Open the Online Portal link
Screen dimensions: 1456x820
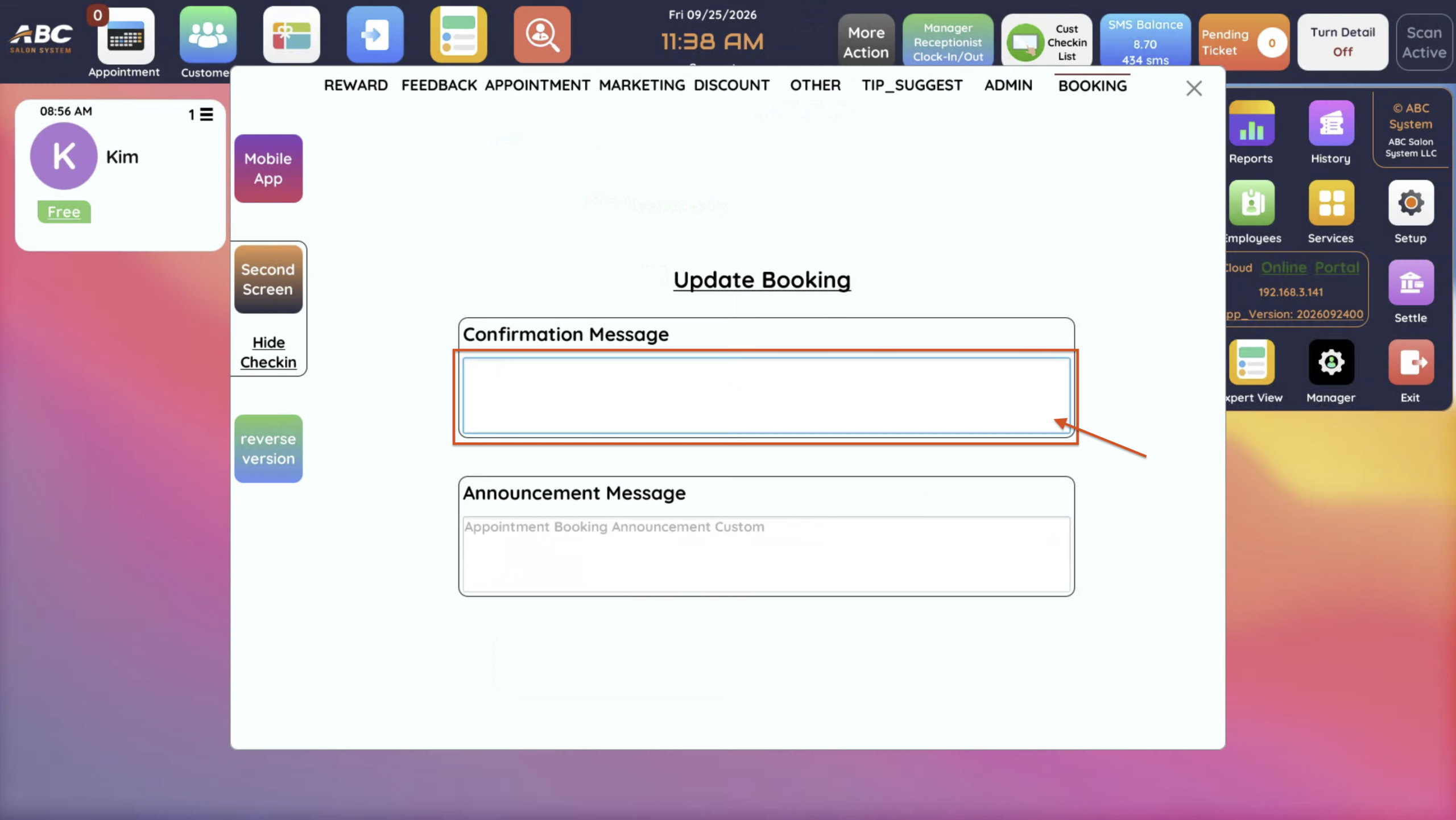coord(1310,267)
